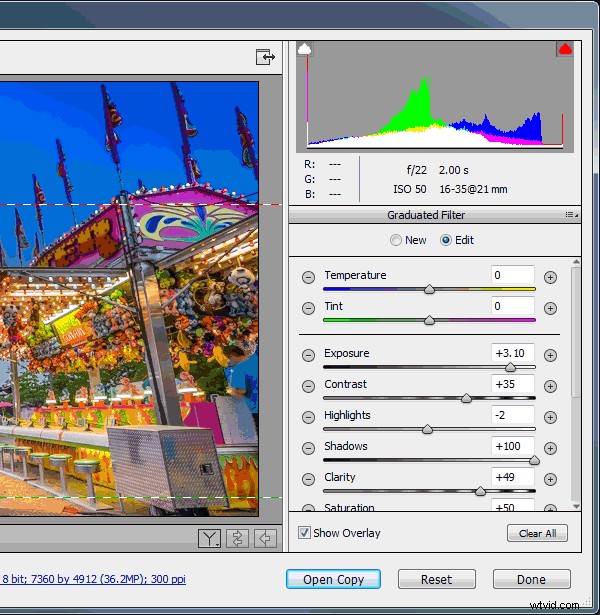Toggle full screen mode icon
This screenshot has width=600, height=615.
(265, 57)
